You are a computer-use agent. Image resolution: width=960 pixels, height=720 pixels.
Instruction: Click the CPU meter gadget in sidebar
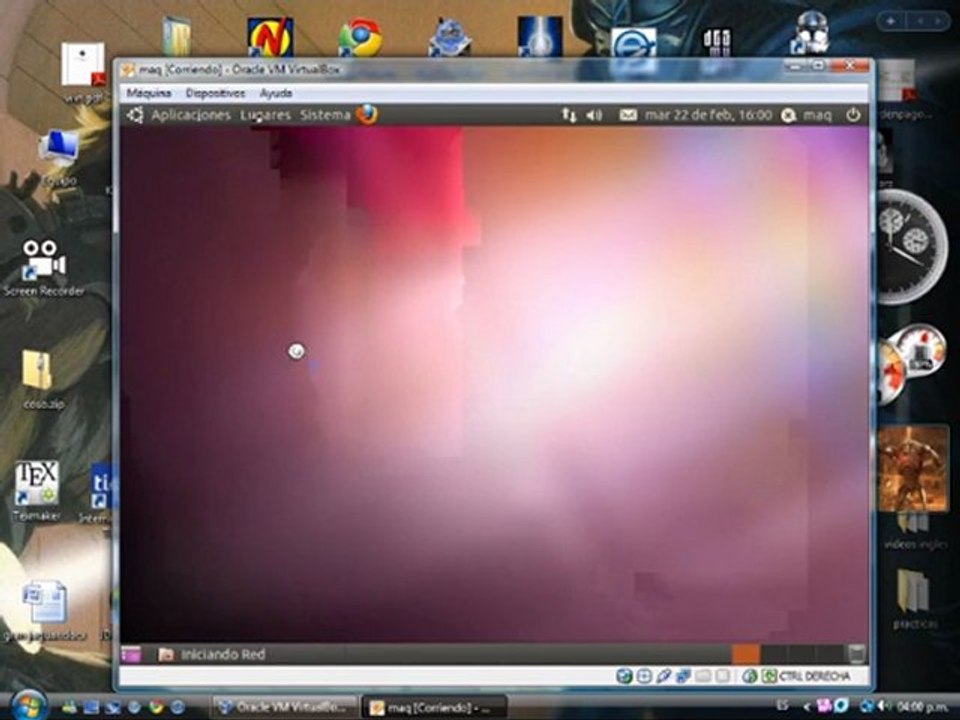[911, 364]
